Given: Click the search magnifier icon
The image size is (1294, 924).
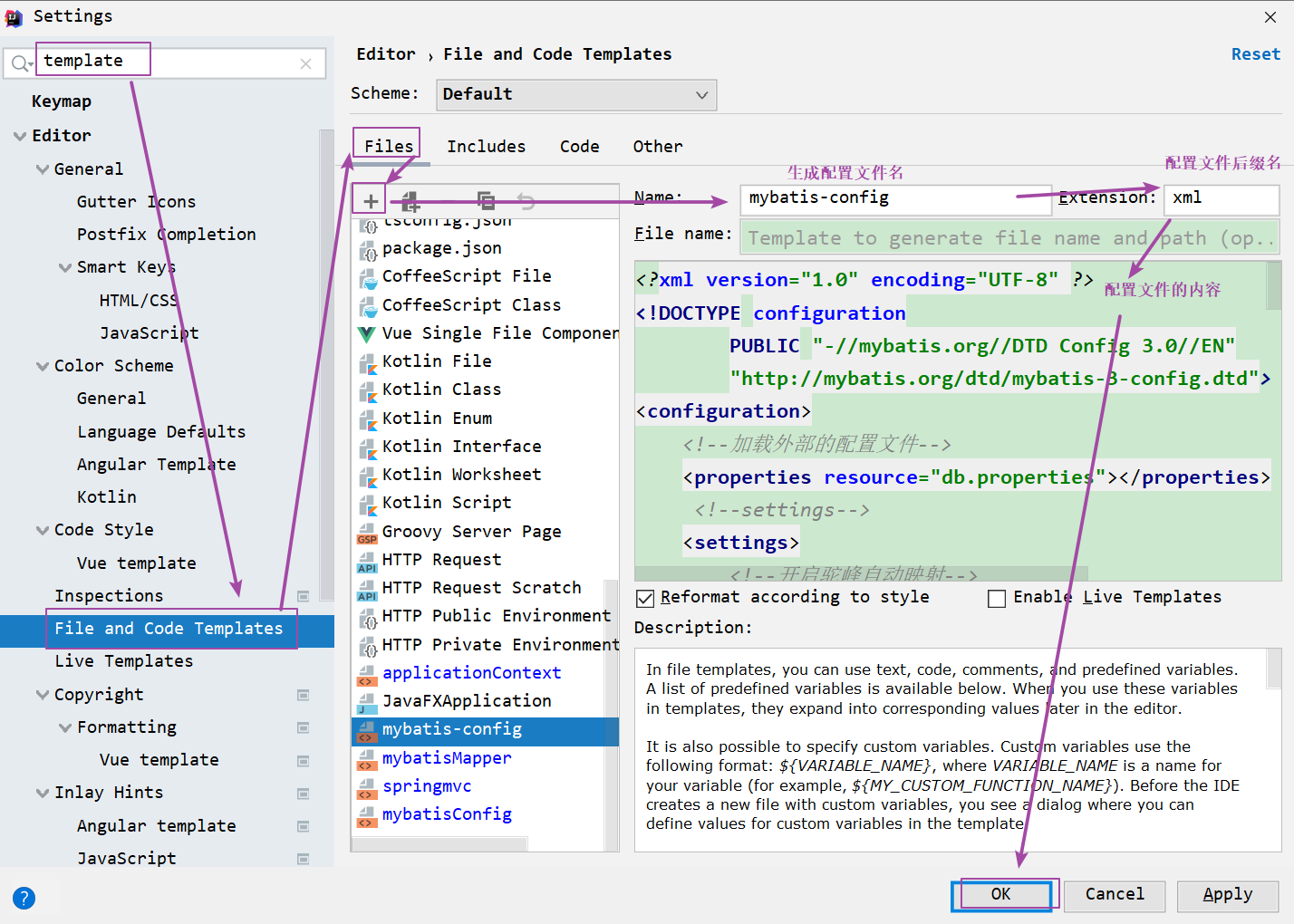Looking at the screenshot, I should [x=20, y=63].
